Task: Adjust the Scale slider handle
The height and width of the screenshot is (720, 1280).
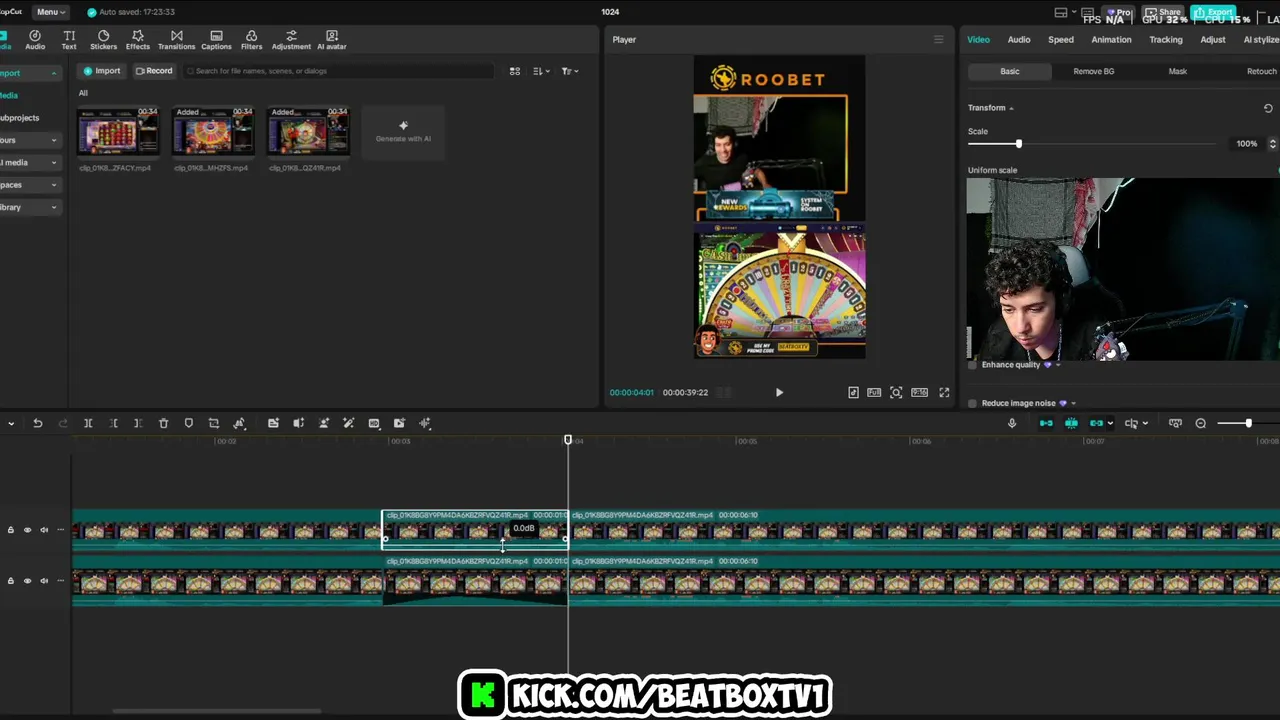Action: pyautogui.click(x=1018, y=144)
